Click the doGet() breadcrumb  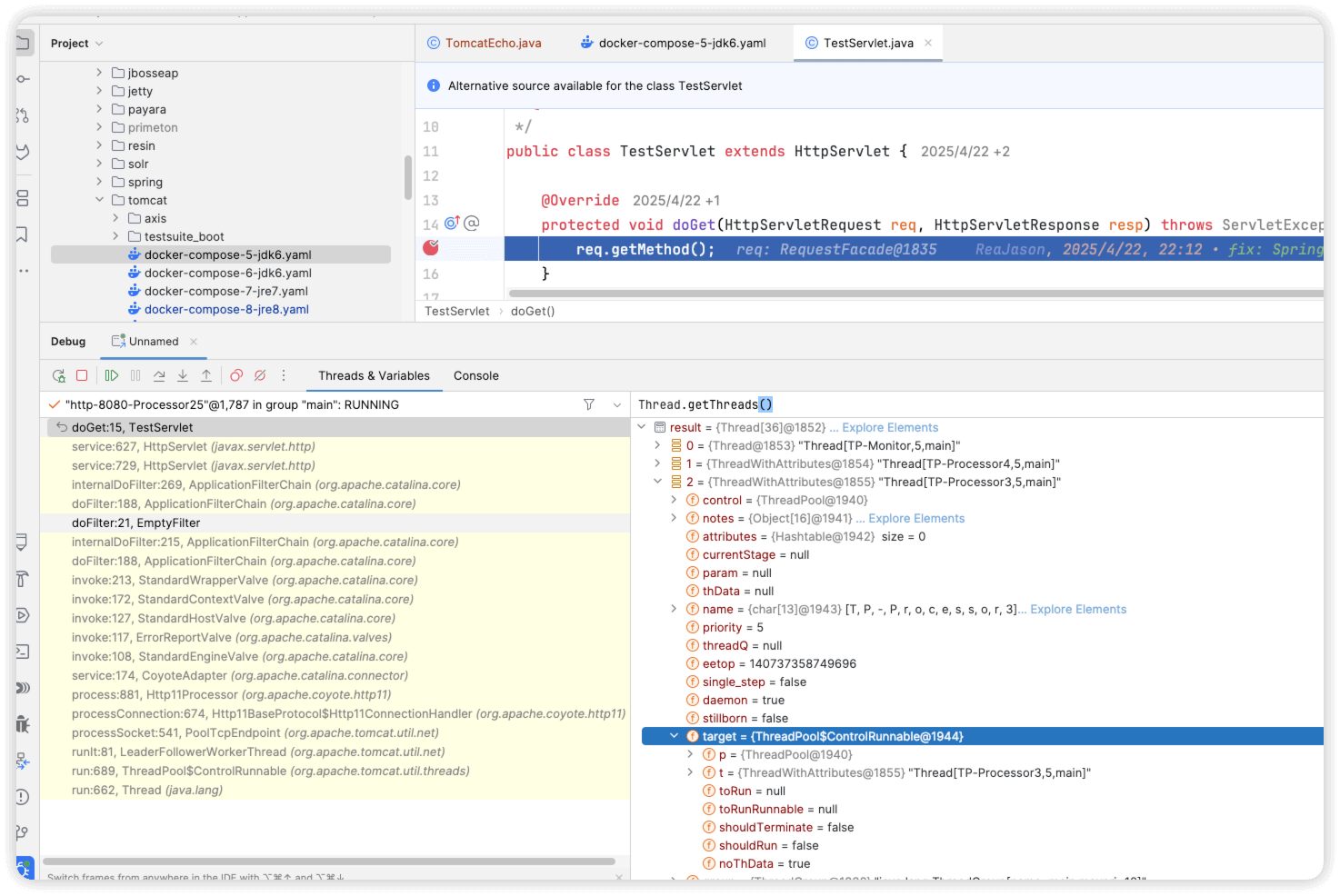(533, 311)
